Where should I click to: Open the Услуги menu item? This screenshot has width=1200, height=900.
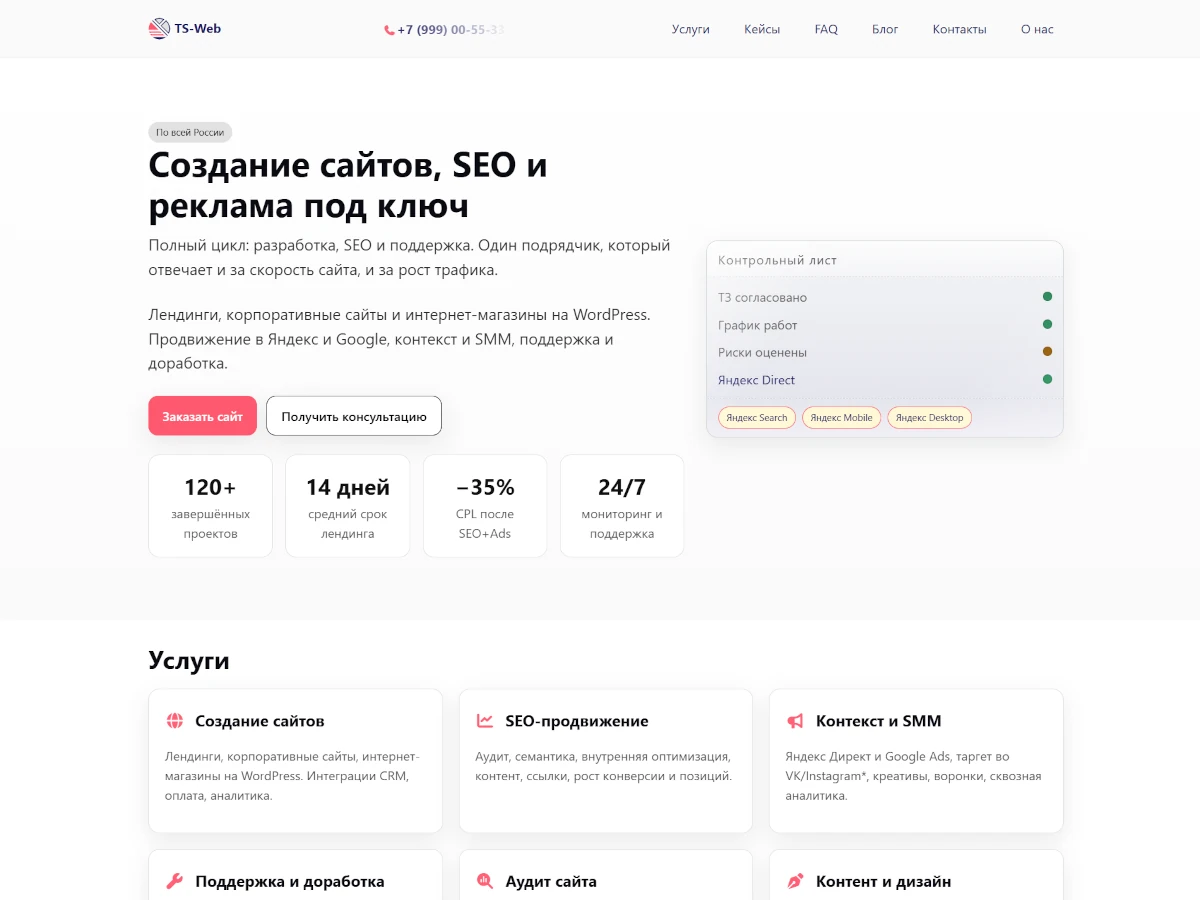pos(690,29)
